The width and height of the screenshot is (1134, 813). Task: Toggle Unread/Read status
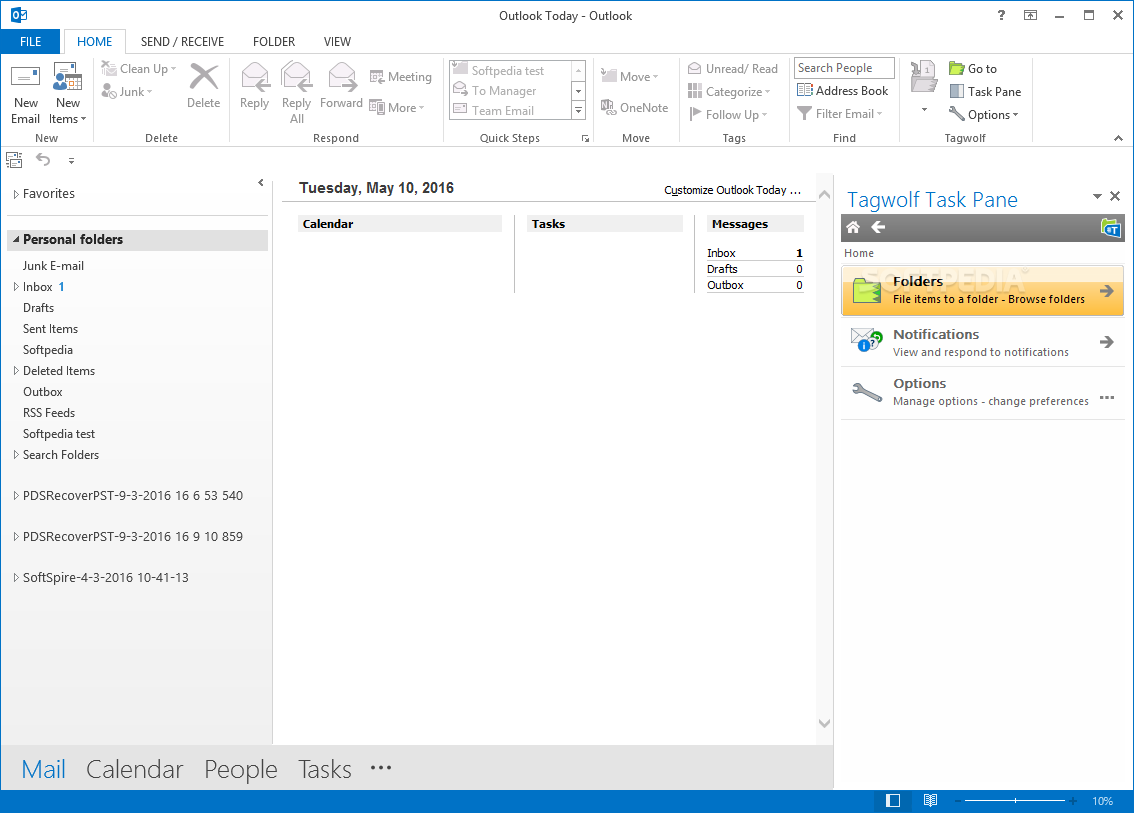coord(733,69)
